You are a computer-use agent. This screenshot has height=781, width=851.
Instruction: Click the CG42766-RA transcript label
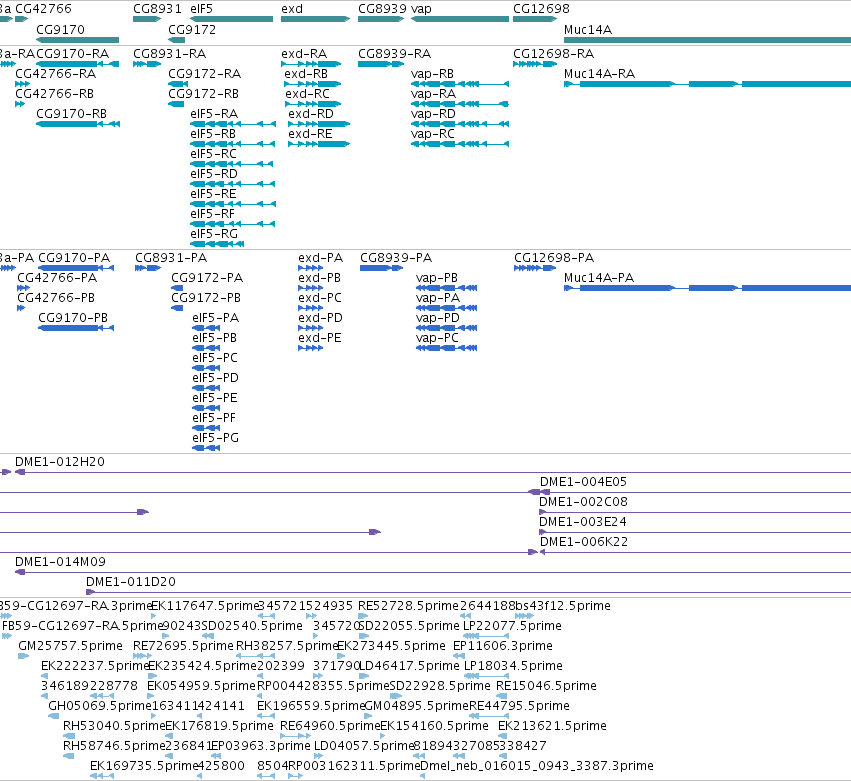point(55,74)
